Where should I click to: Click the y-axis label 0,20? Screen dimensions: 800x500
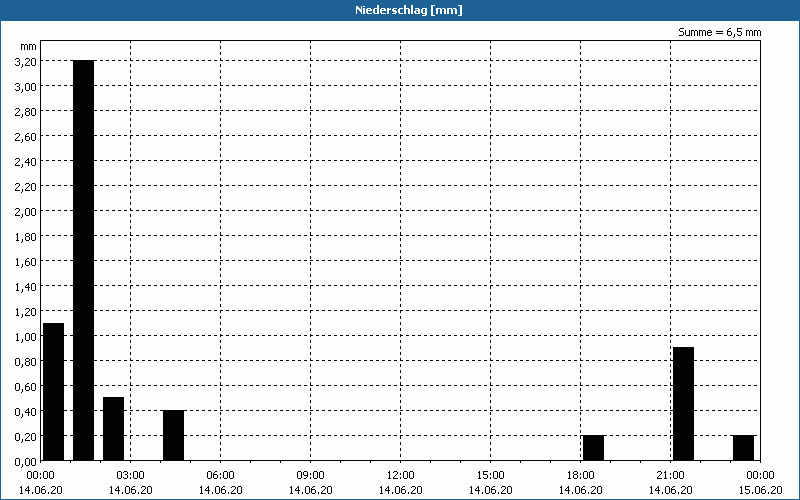tap(26, 436)
